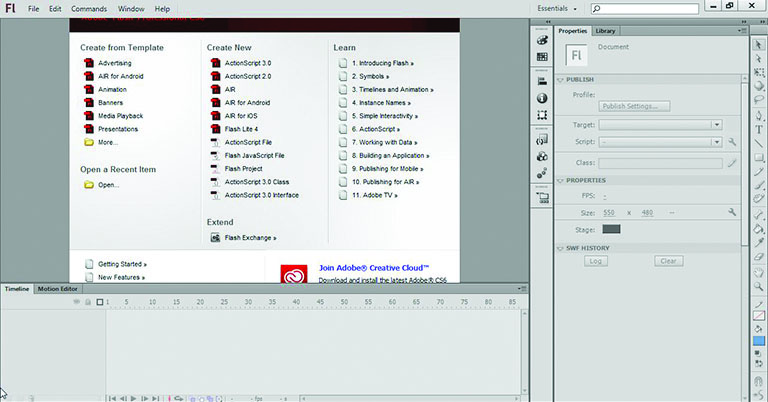
Task: Select the Subselection tool
Action: 759,59
